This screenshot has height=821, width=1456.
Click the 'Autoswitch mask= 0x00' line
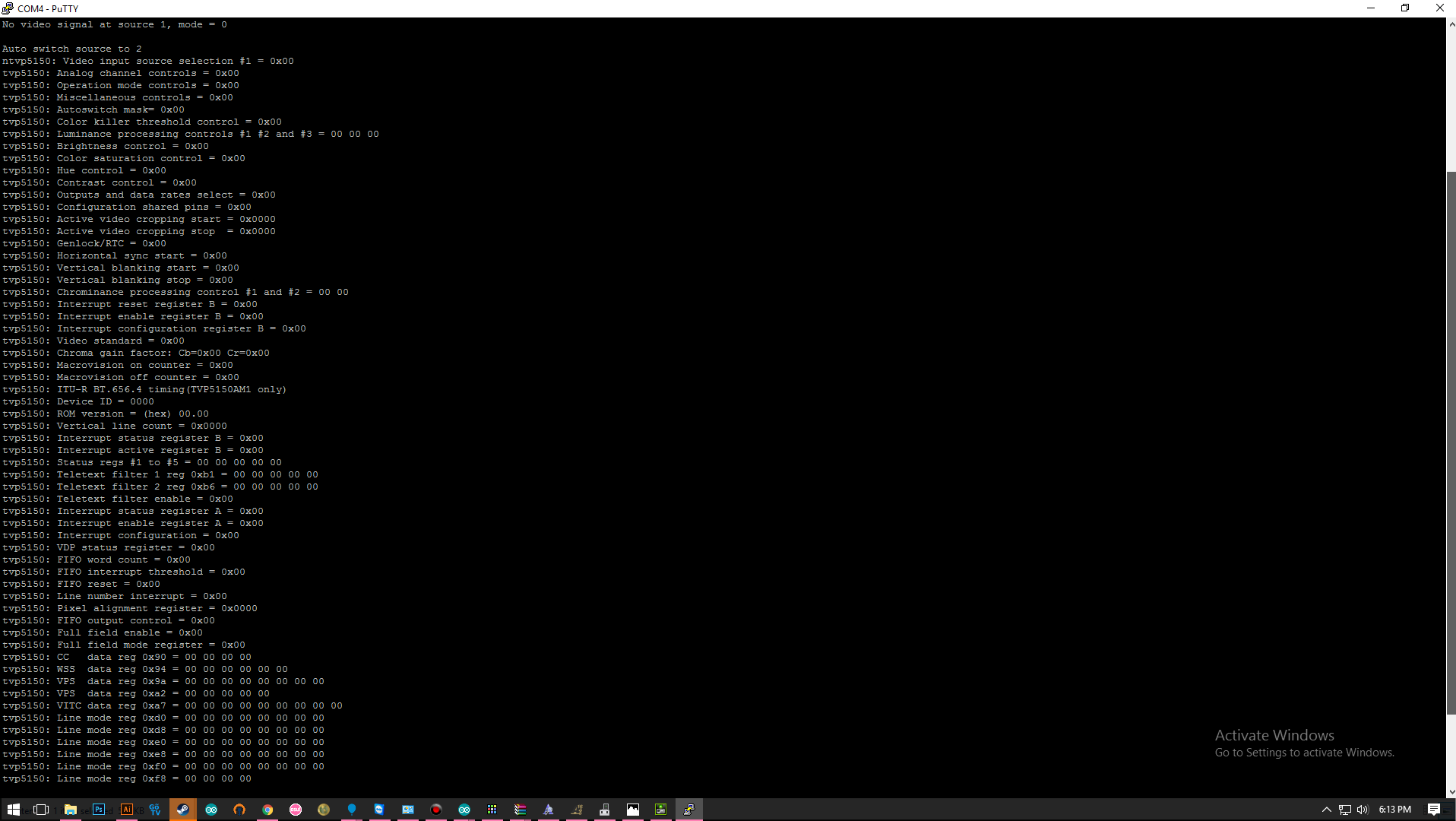pyautogui.click(x=93, y=109)
